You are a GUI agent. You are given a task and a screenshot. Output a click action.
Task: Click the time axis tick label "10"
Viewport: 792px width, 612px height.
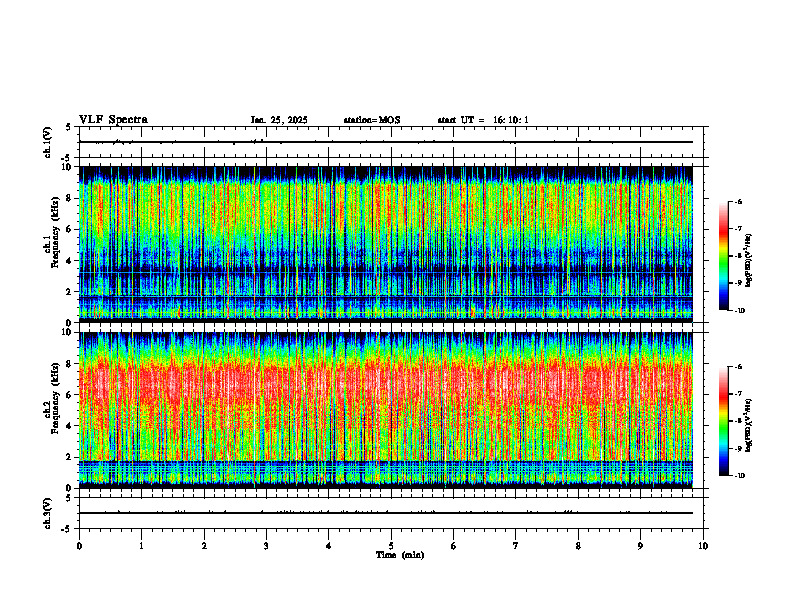[703, 546]
